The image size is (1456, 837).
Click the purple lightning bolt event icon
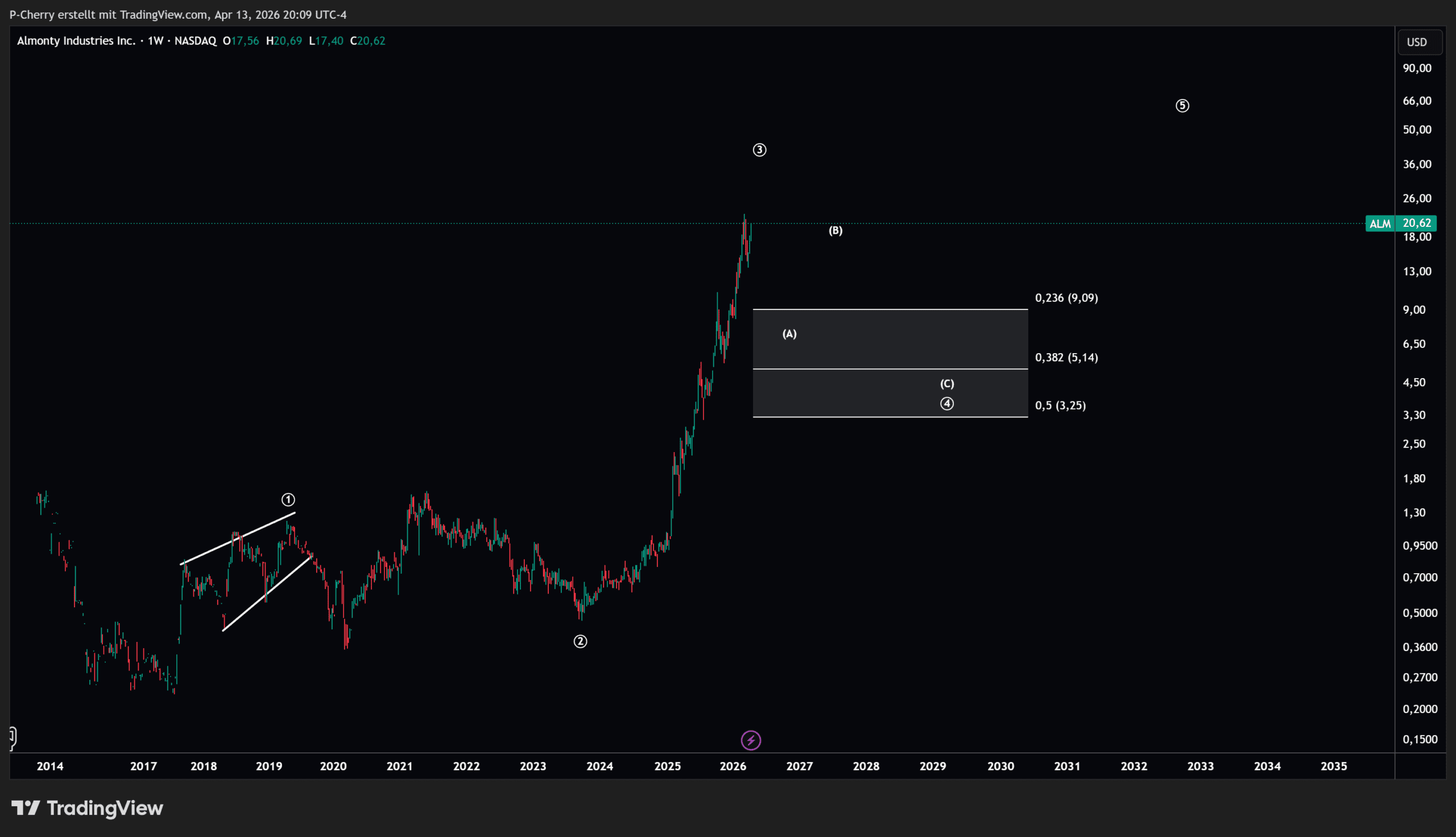coord(751,740)
